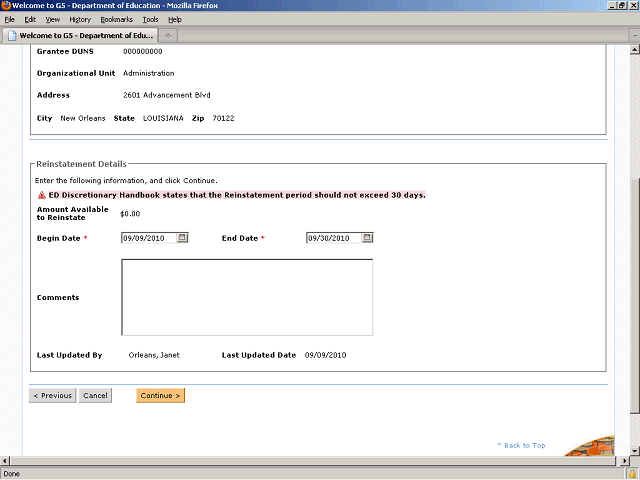Click the vertical scrollbar up arrow
Image resolution: width=640 pixels, height=480 pixels.
pyautogui.click(x=634, y=50)
